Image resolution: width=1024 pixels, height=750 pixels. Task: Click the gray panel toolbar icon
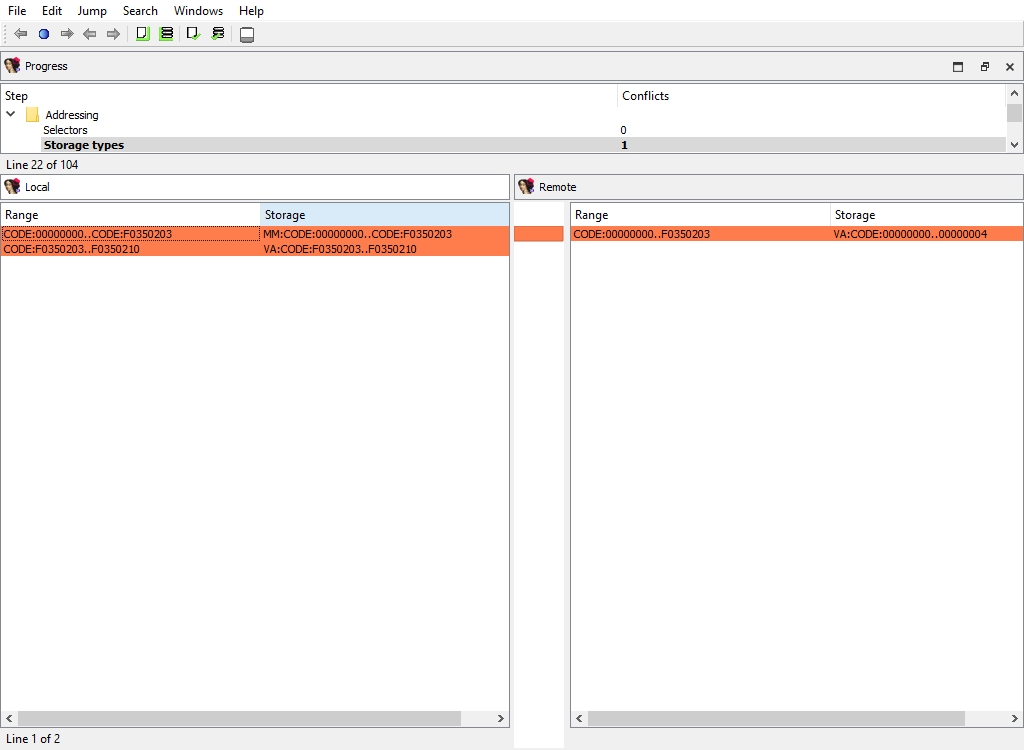coord(247,35)
